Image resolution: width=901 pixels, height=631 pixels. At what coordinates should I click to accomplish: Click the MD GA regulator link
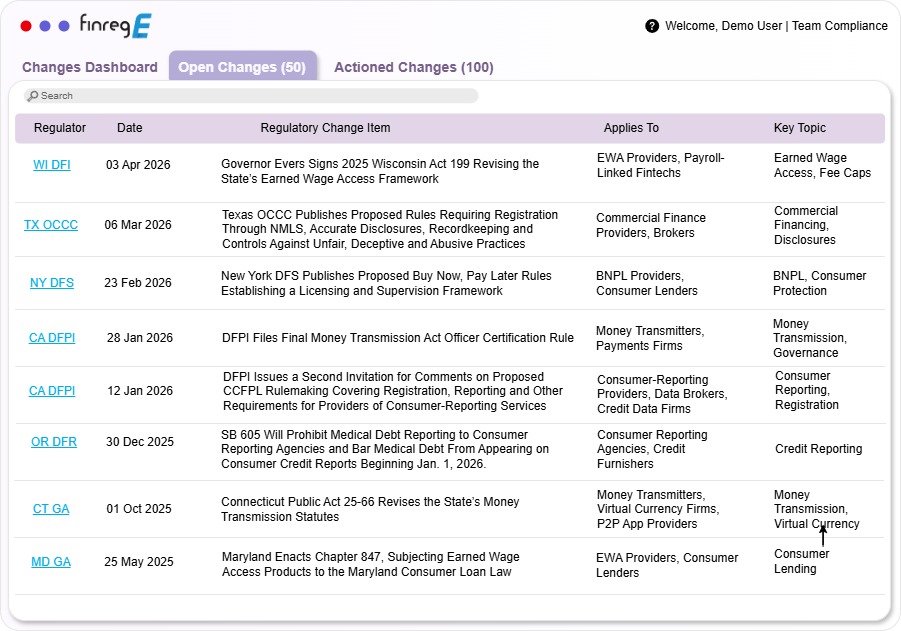click(x=51, y=562)
